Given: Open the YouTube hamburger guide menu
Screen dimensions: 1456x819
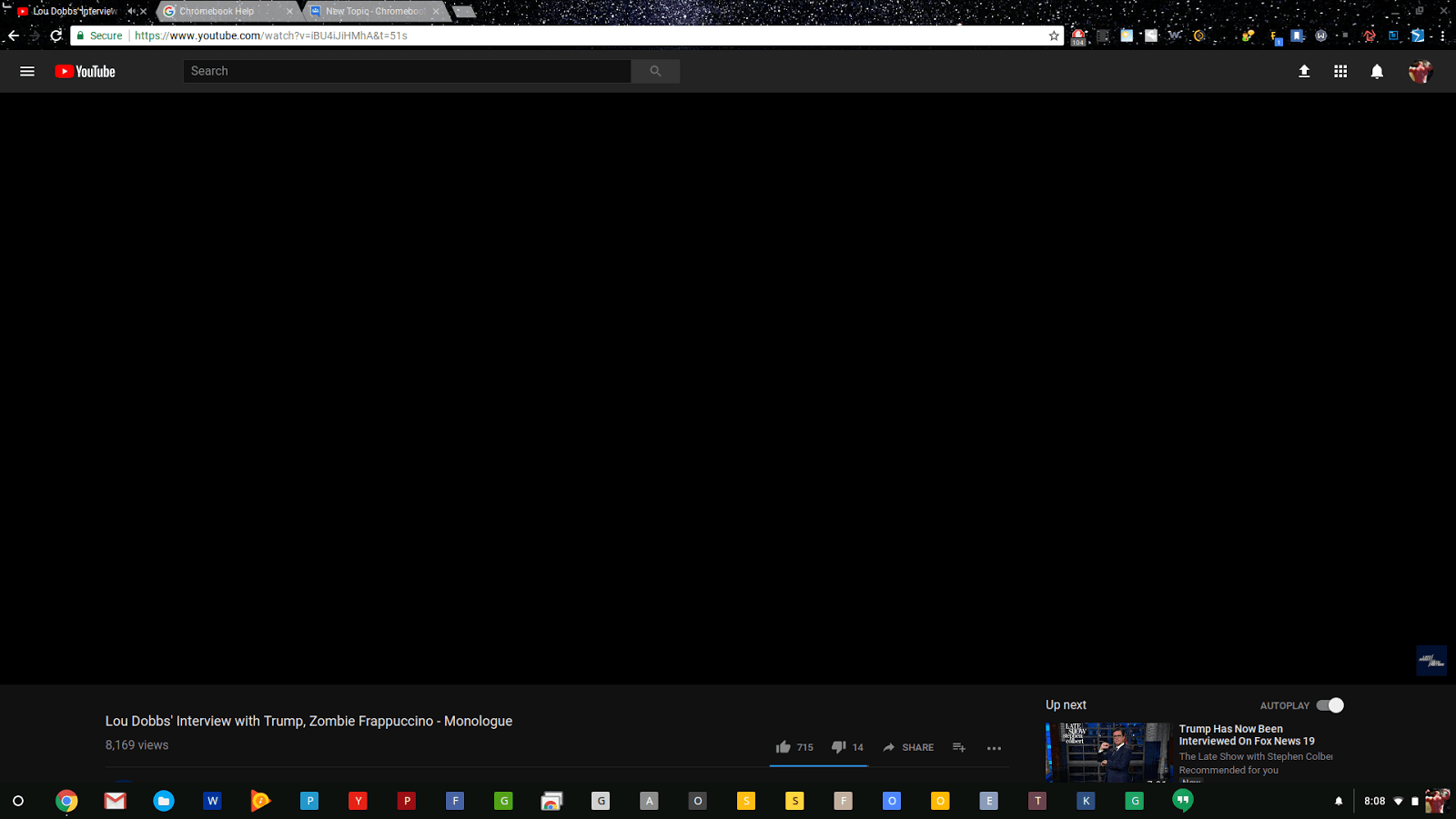Looking at the screenshot, I should [x=27, y=71].
